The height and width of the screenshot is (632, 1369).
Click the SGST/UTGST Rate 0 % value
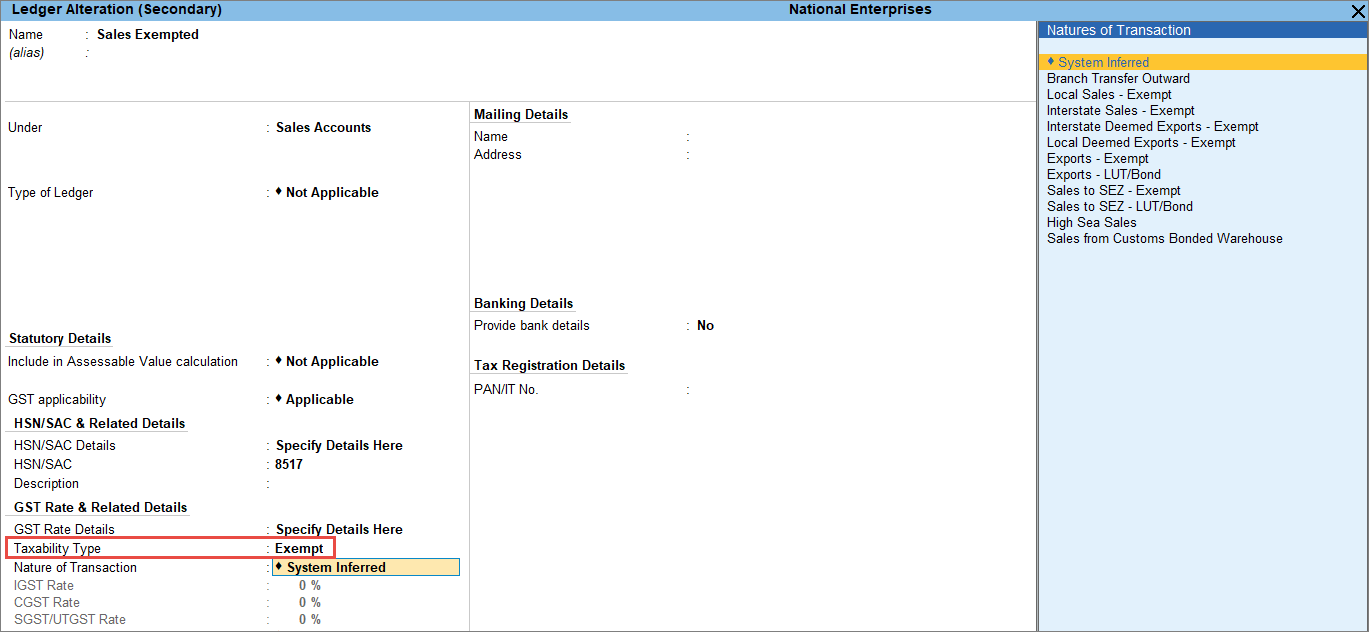tap(310, 619)
